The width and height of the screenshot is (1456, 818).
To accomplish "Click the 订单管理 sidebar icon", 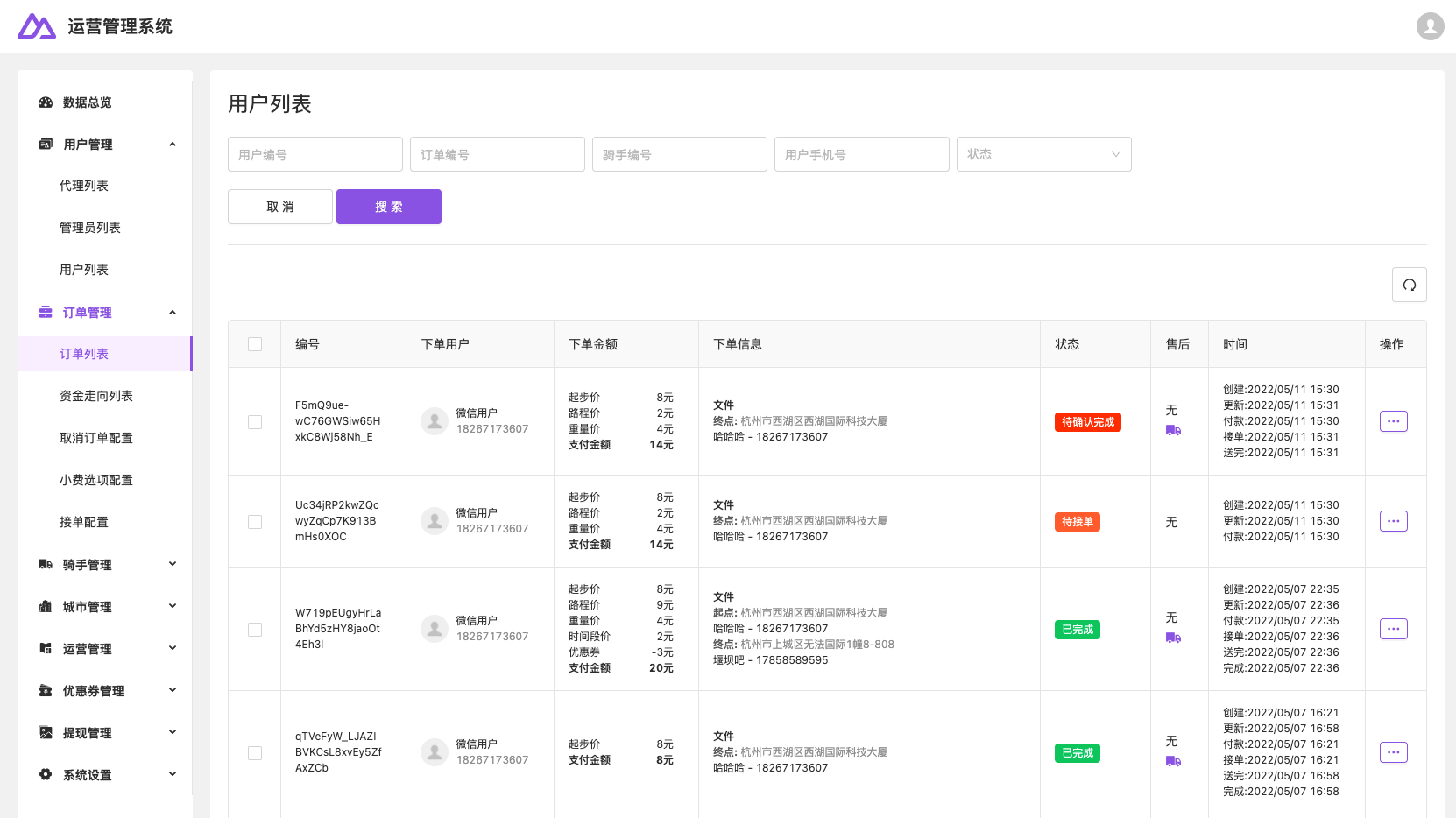I will tap(46, 312).
